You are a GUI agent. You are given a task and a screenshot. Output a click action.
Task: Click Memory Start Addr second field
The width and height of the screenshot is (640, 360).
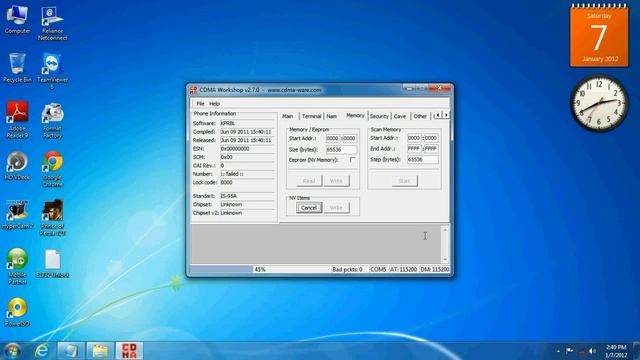[349, 138]
